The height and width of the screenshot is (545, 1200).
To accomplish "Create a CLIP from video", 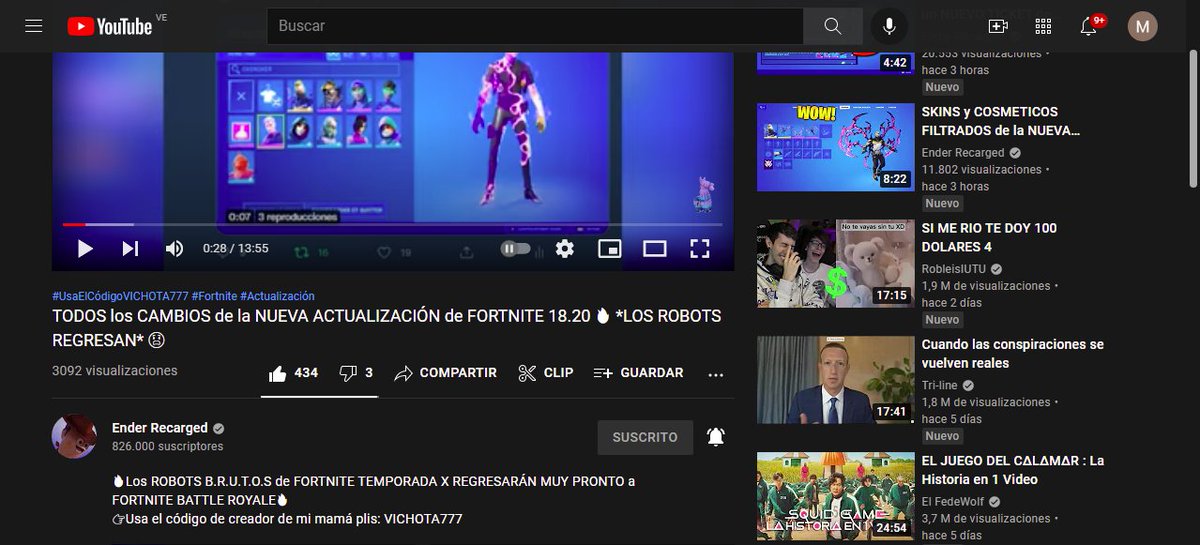I will pyautogui.click(x=546, y=373).
